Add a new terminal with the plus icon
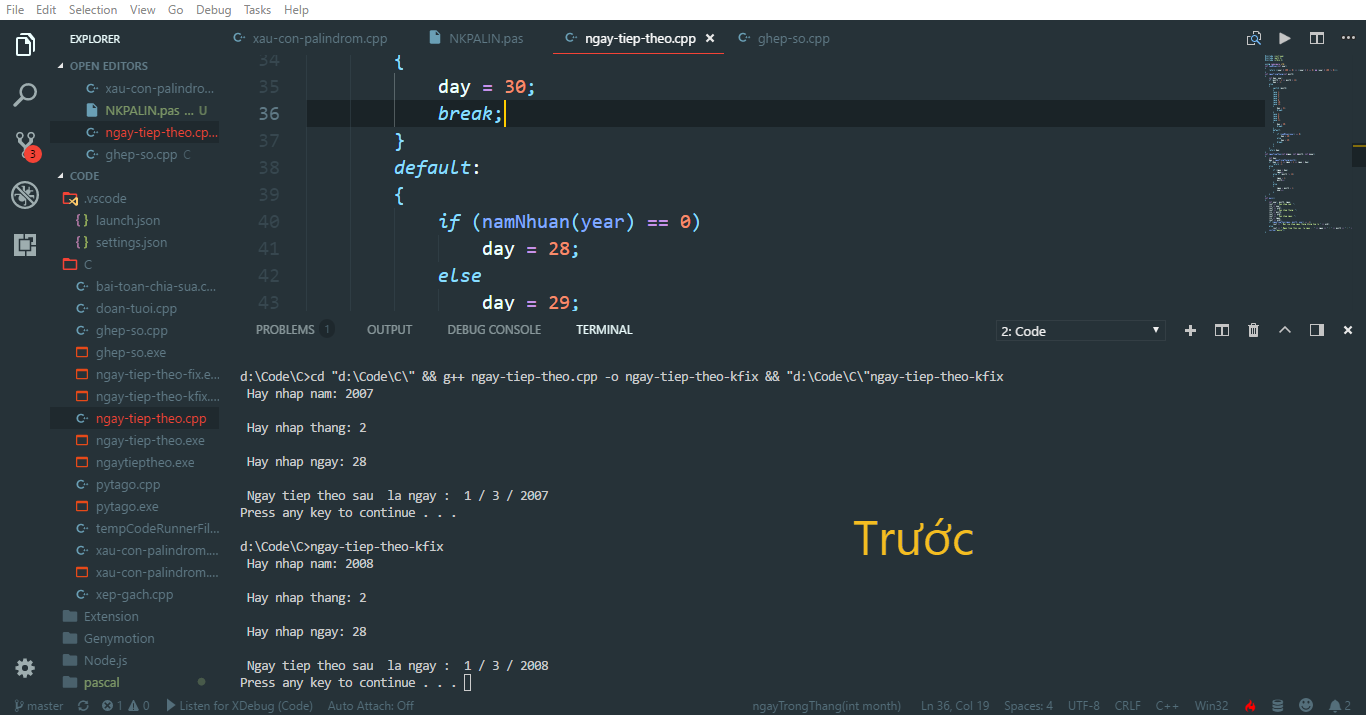The height and width of the screenshot is (715, 1366). [x=1190, y=329]
